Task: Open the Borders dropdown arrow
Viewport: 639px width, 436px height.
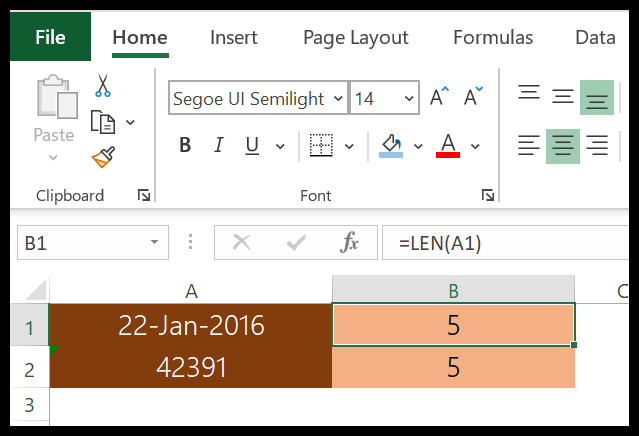Action: [x=349, y=146]
